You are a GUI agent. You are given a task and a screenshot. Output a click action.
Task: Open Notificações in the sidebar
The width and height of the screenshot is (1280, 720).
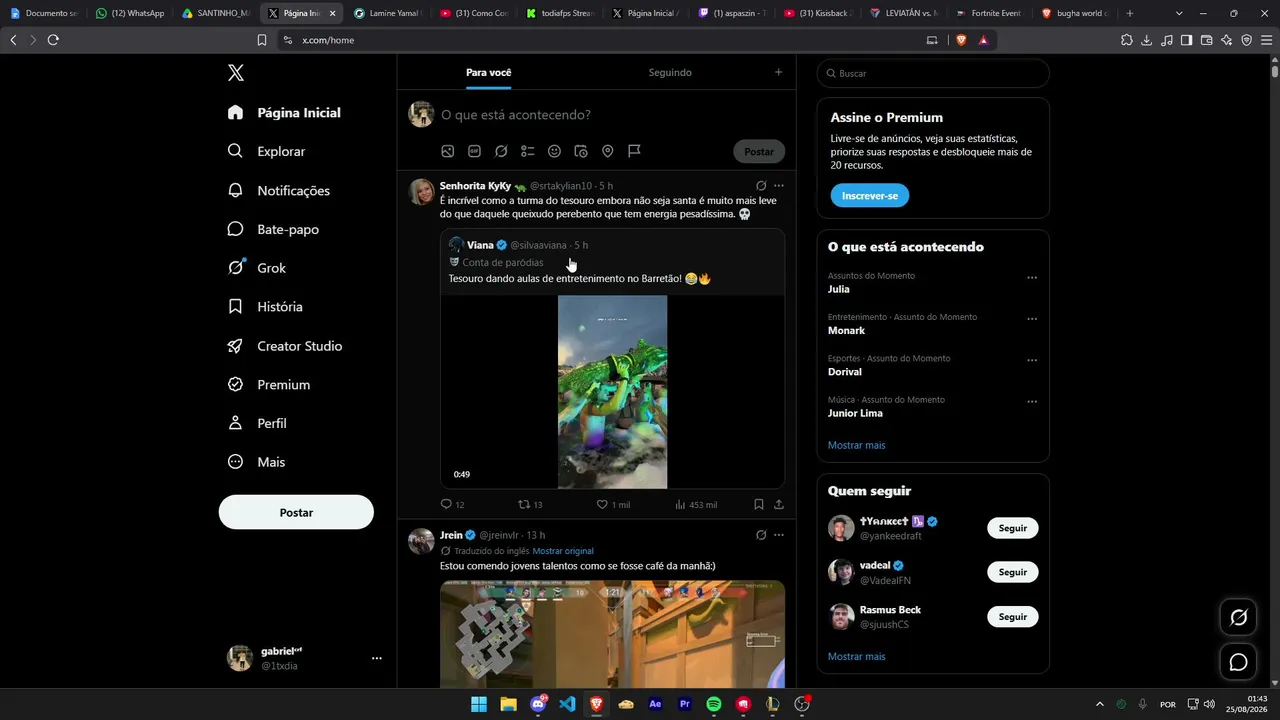pyautogui.click(x=279, y=190)
